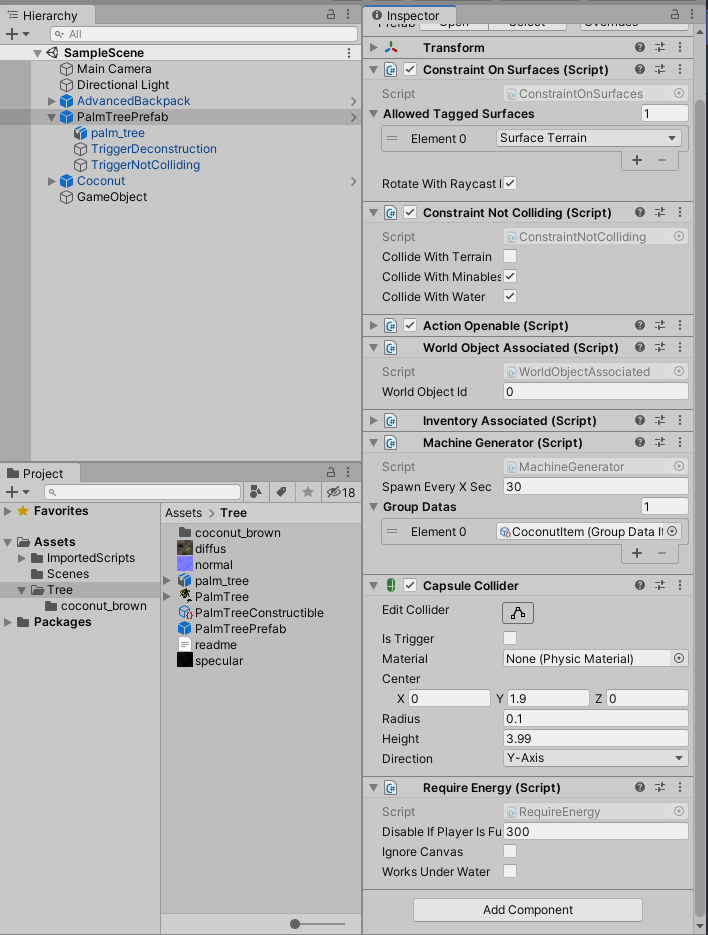
Task: Toggle Action Openable enabled checkbox
Action: point(410,325)
